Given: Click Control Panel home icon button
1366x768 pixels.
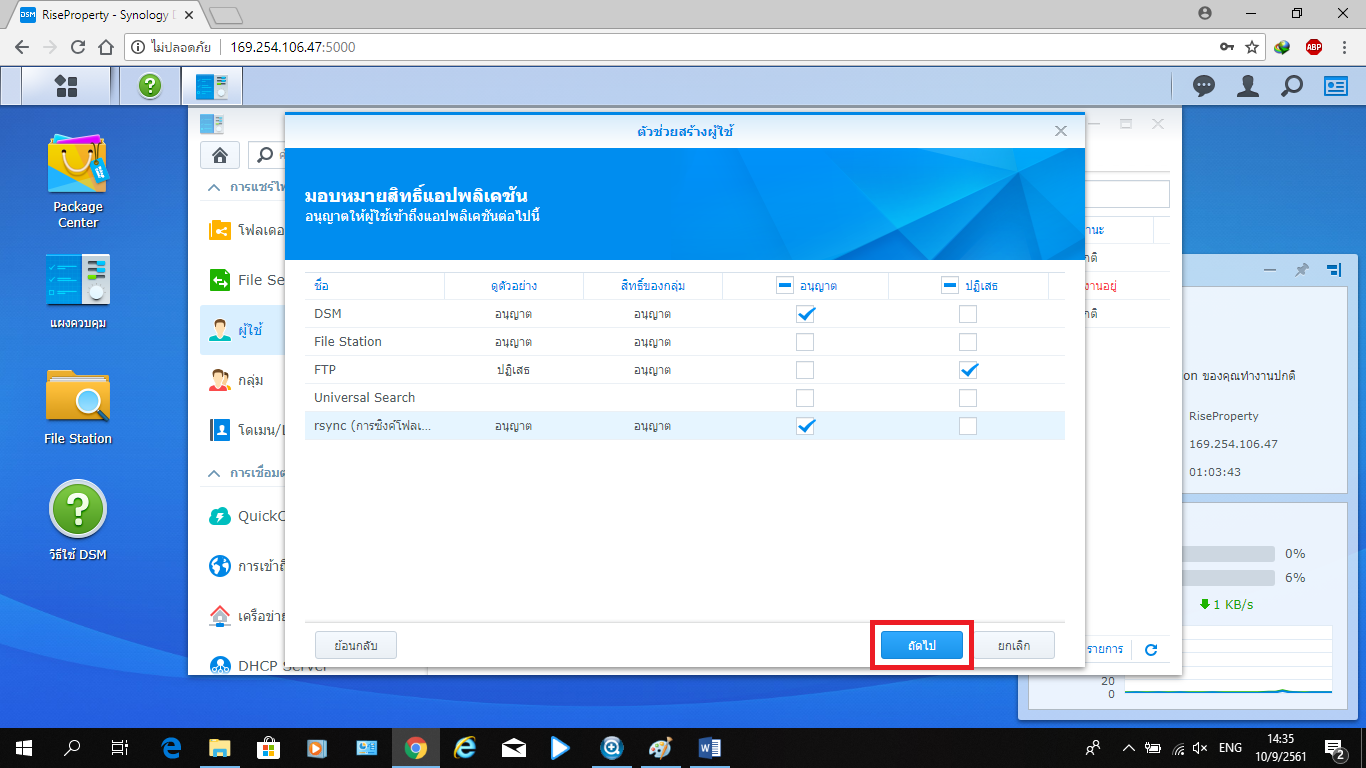Looking at the screenshot, I should 219,155.
